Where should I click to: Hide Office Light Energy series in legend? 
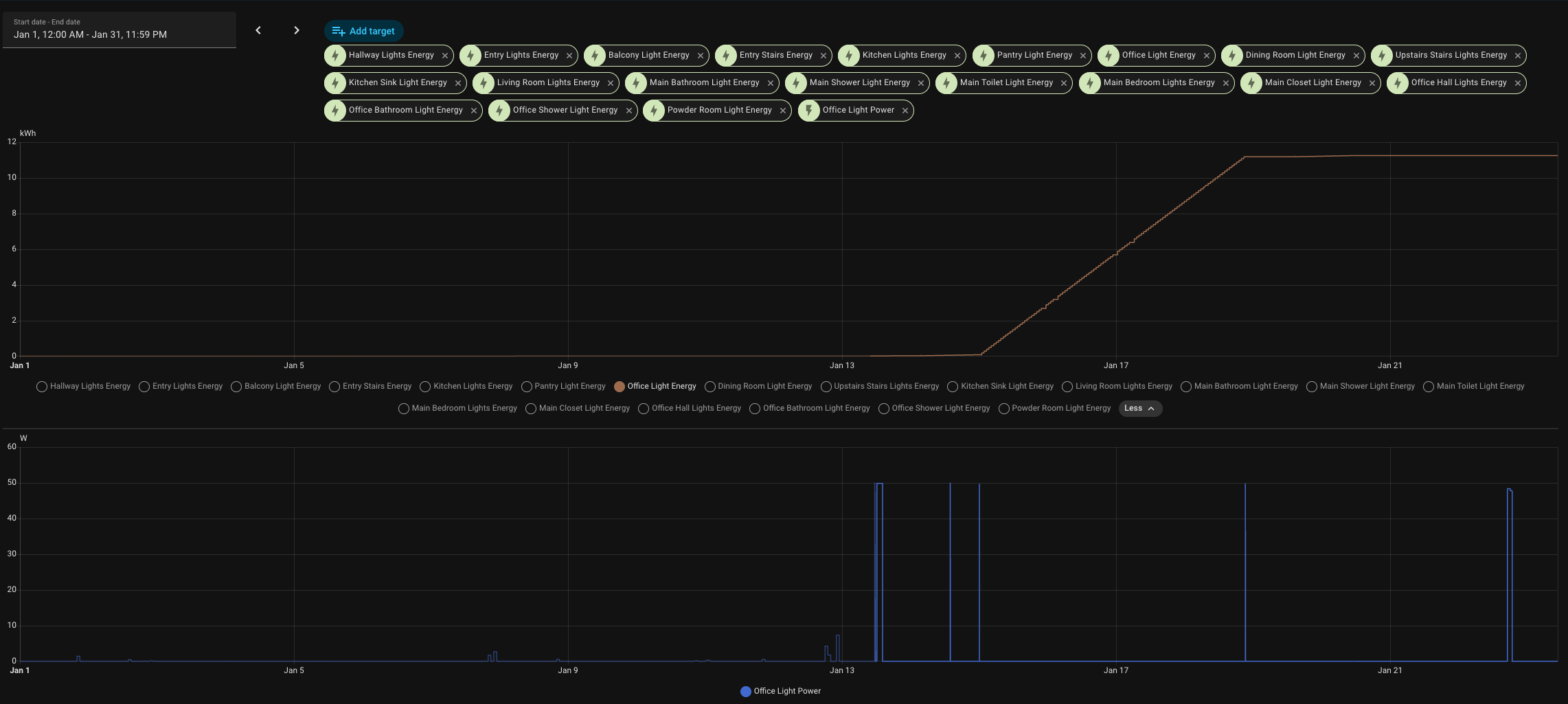[655, 387]
